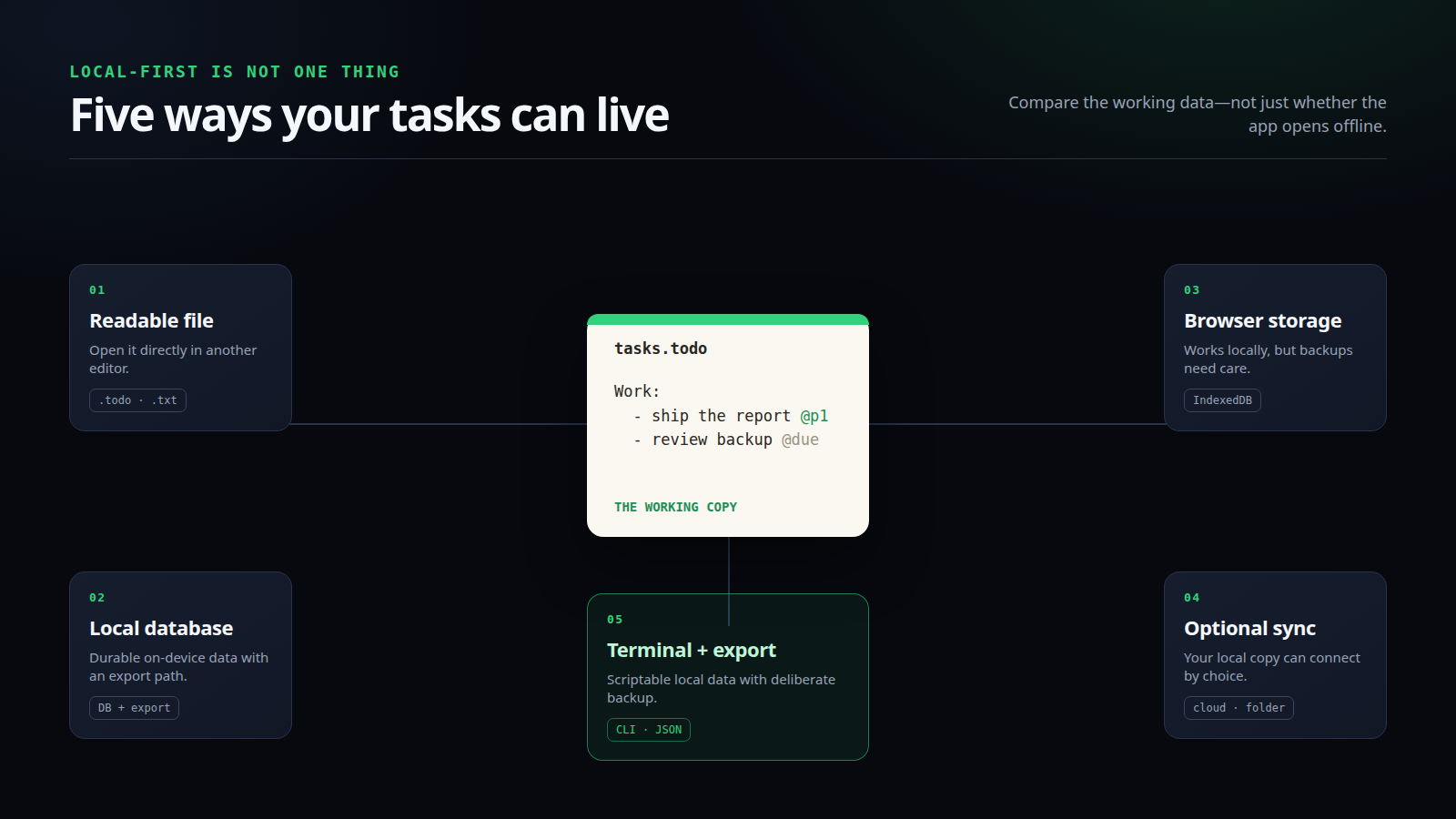The height and width of the screenshot is (819, 1456).
Task: Click the 'review backup @due' line
Action: [x=727, y=440]
